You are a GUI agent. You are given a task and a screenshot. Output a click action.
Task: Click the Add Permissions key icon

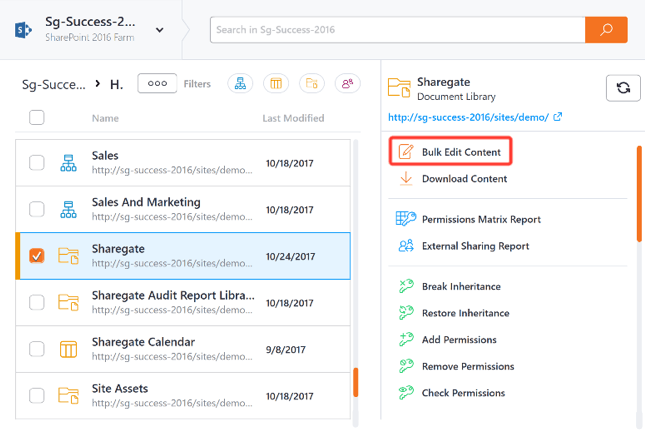click(406, 339)
